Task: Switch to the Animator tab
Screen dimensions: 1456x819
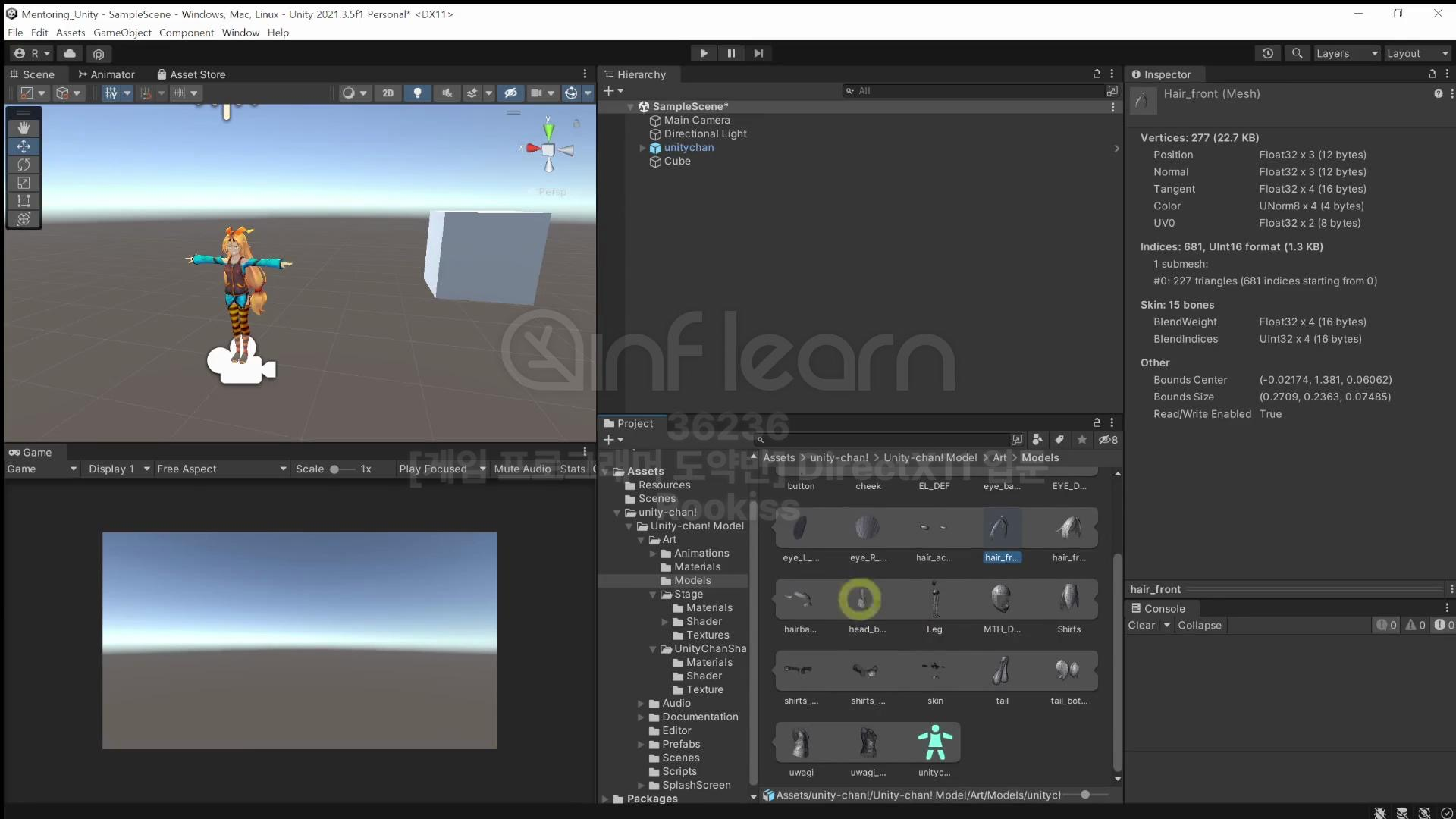Action: 106,74
